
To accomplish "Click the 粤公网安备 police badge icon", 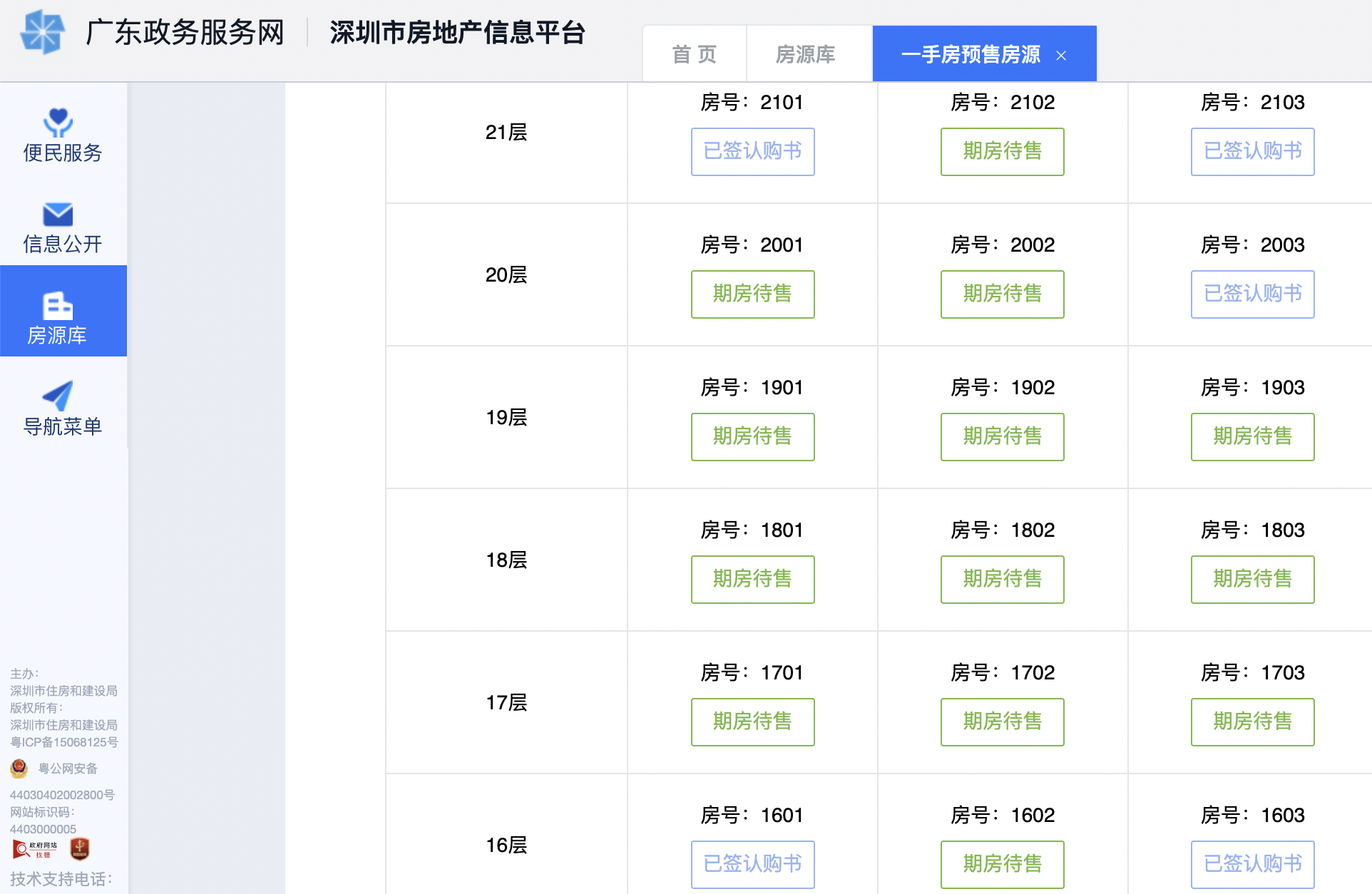I will tap(19, 768).
